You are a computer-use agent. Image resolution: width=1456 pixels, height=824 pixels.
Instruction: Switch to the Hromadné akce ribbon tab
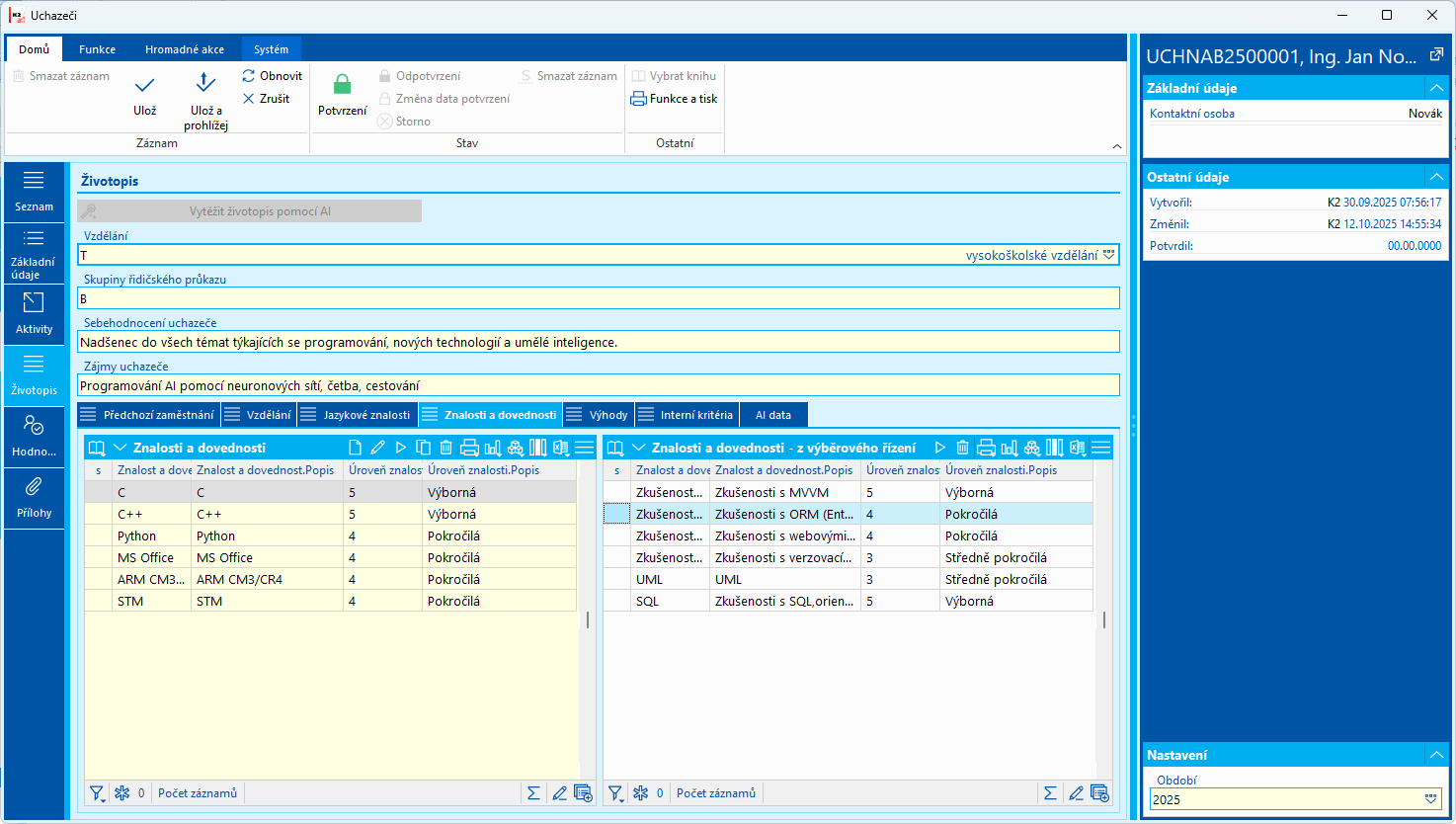(x=185, y=49)
